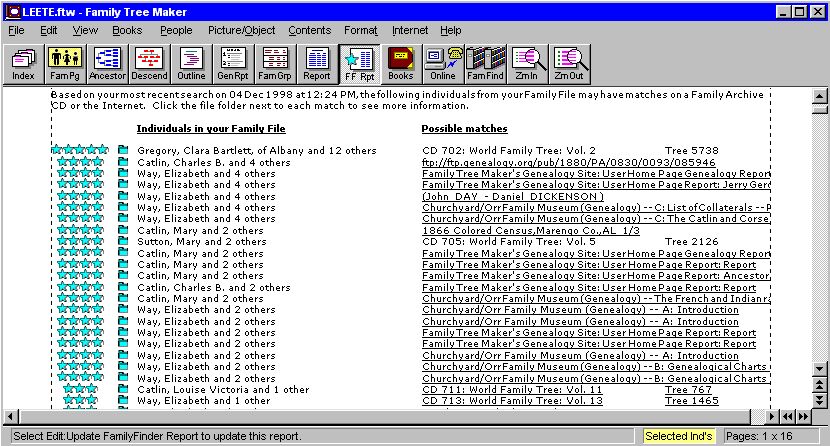Open Churchyard/Orr link: The Catlin and Corse
The height and width of the screenshot is (446, 830).
pyautogui.click(x=596, y=219)
